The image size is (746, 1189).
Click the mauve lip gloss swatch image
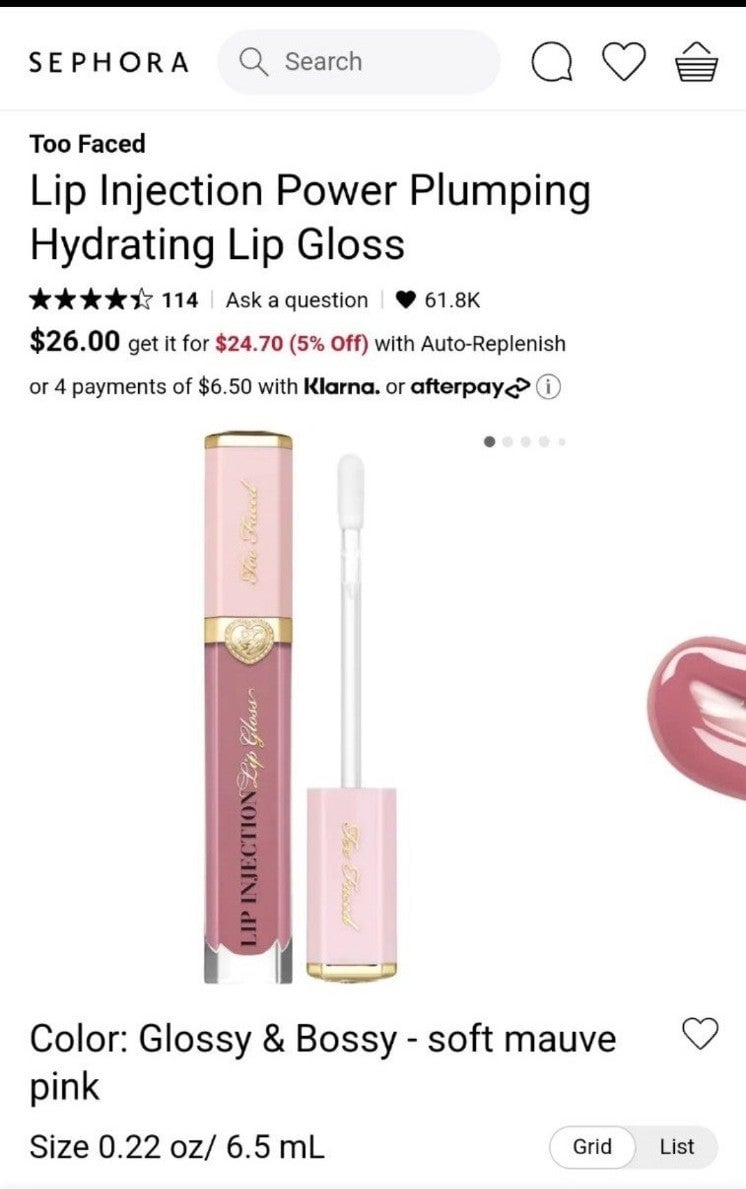click(697, 717)
